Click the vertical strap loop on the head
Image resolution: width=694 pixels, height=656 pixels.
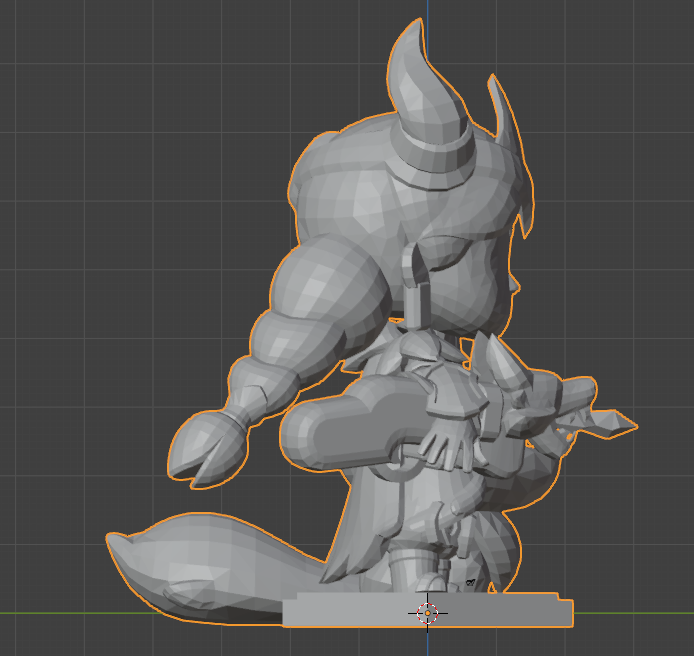point(415,285)
